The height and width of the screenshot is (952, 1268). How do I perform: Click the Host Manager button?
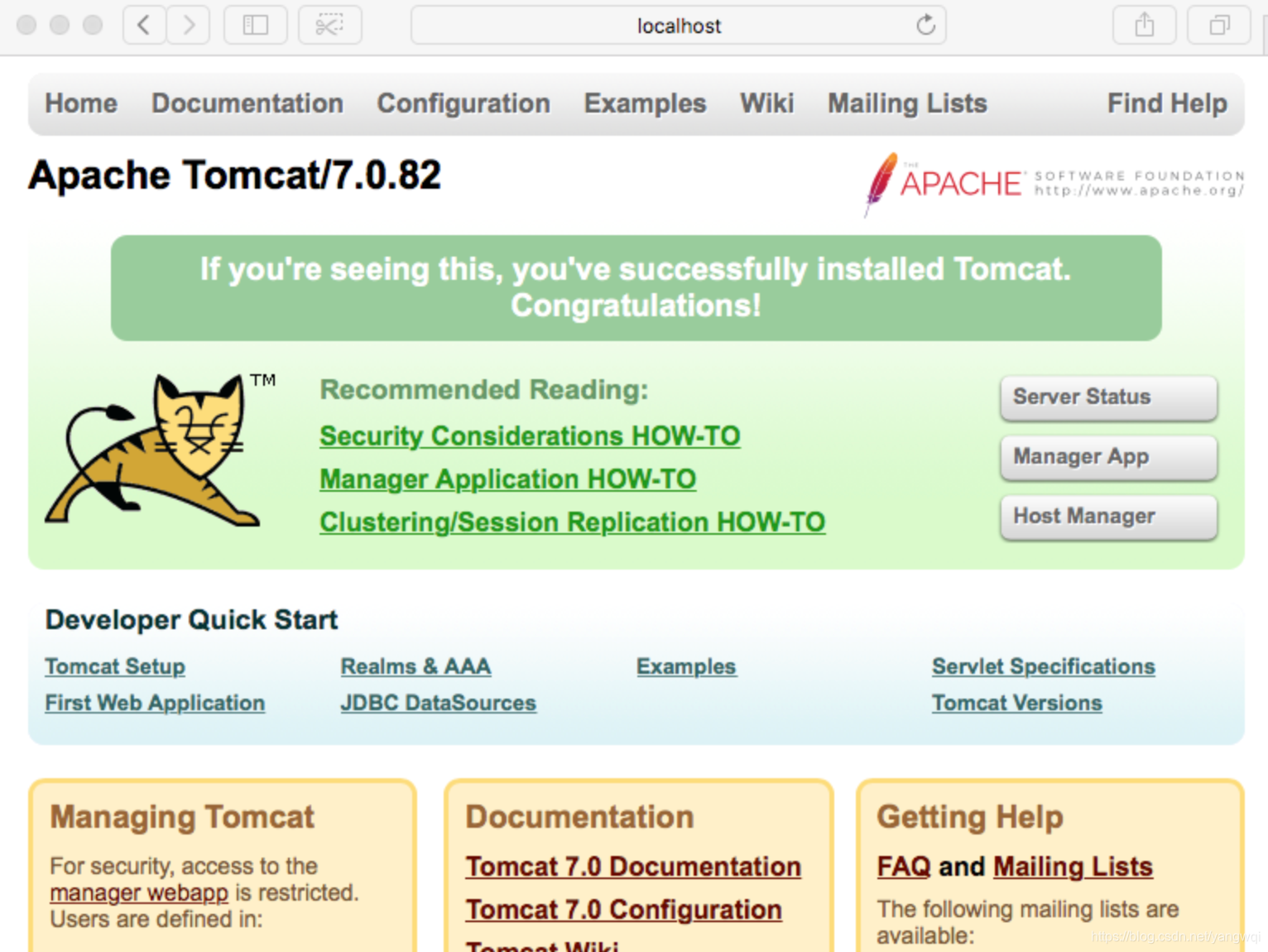(x=1107, y=517)
